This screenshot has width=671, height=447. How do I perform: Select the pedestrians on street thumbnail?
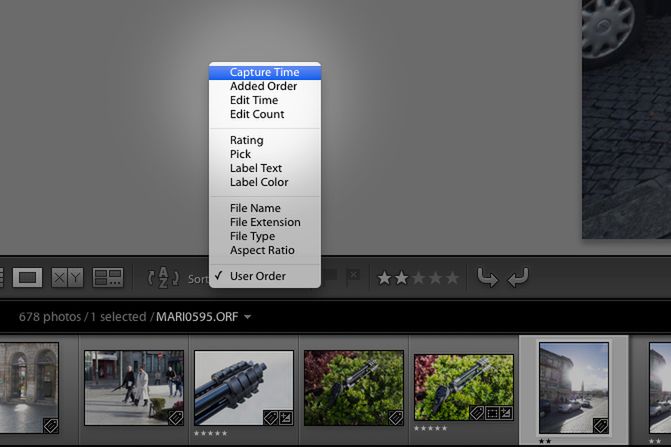tap(134, 388)
